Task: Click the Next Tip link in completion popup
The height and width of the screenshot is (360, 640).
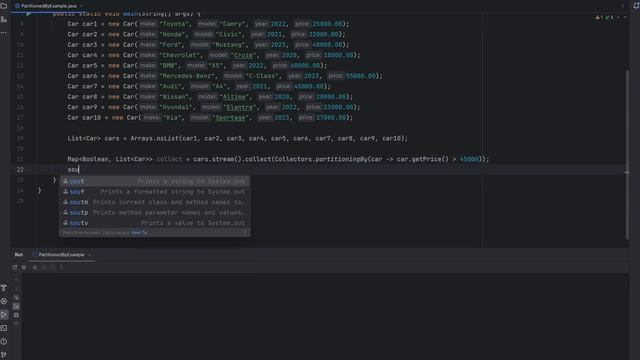Action: click(140, 233)
